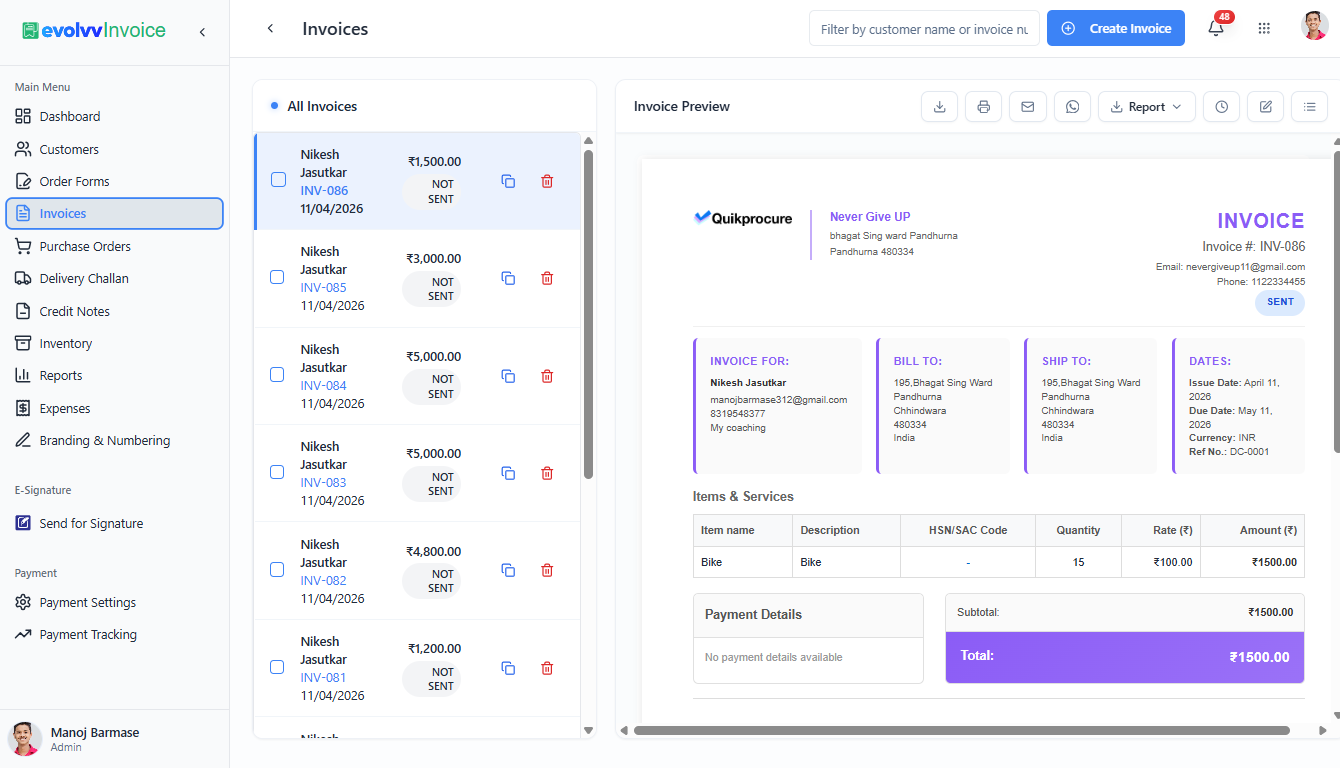Delete invoice INV-082

(x=547, y=570)
